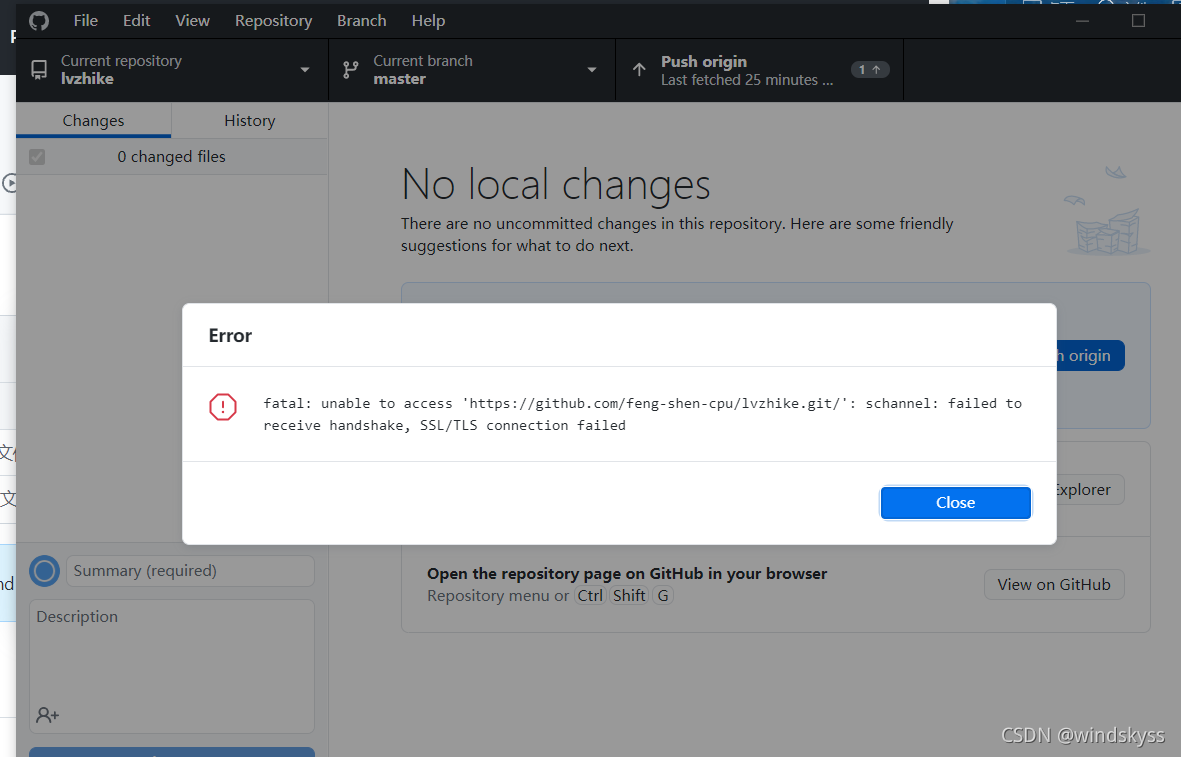Image resolution: width=1181 pixels, height=757 pixels.
Task: Click the repository book icon beside lvzhike
Action: pos(38,69)
